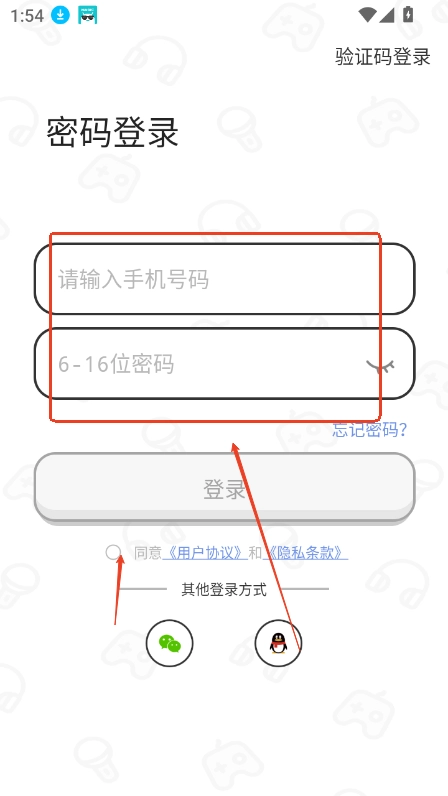Tap the cellular signal icon
This screenshot has height=796, width=448.
[387, 15]
